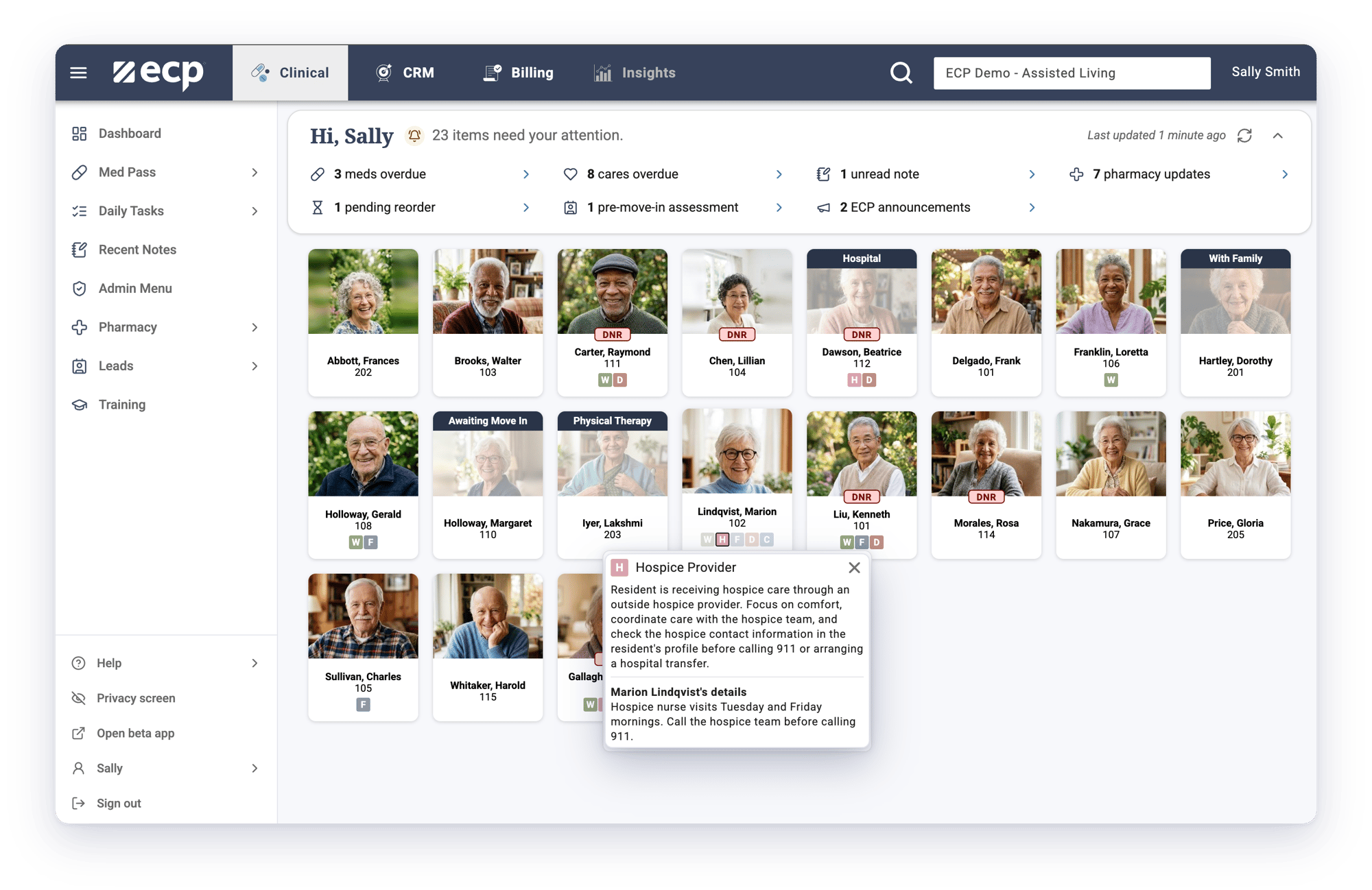1372x890 pixels.
Task: Refresh the attention items list
Action: coord(1244,136)
